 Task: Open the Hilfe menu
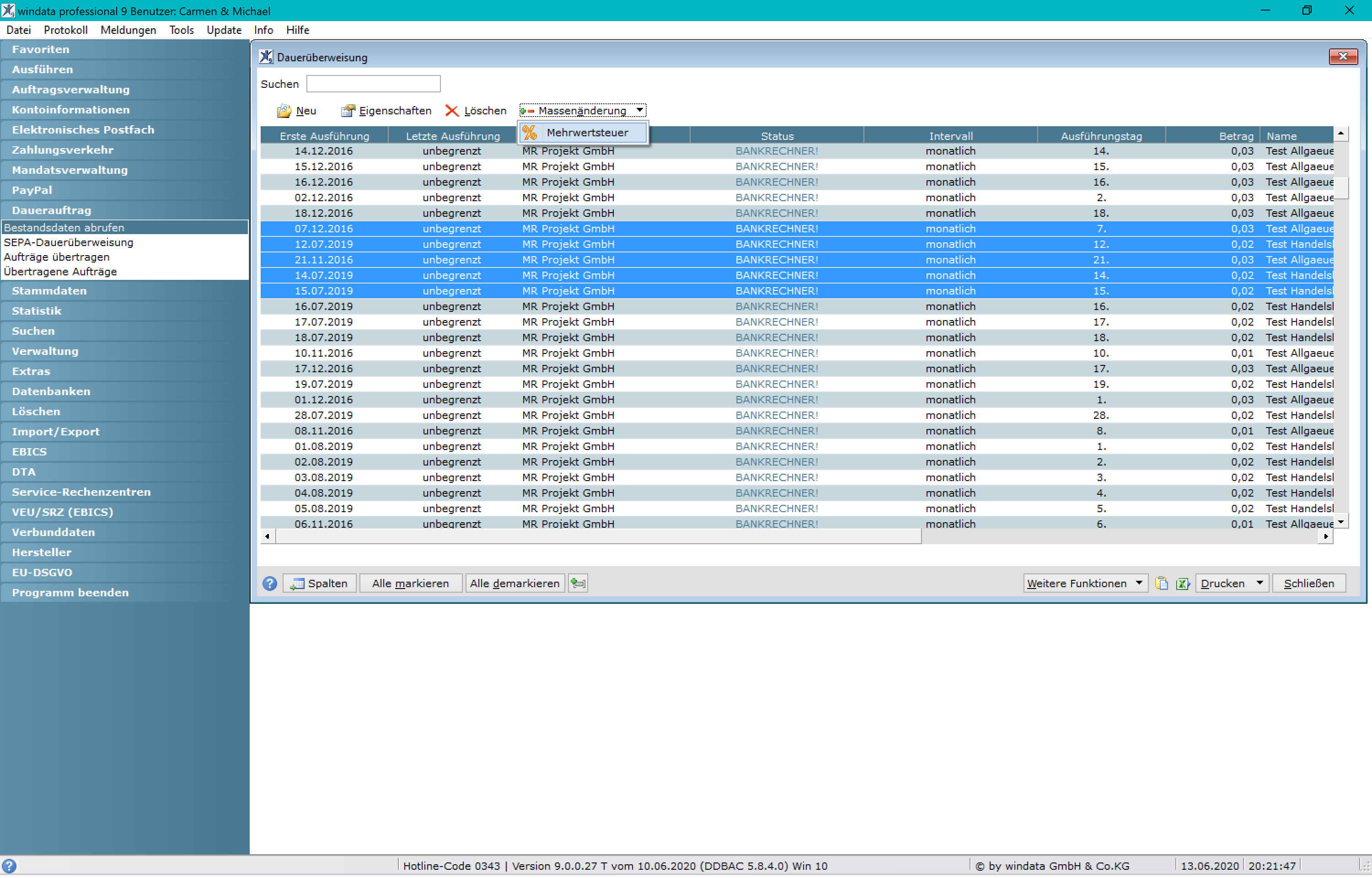tap(298, 30)
